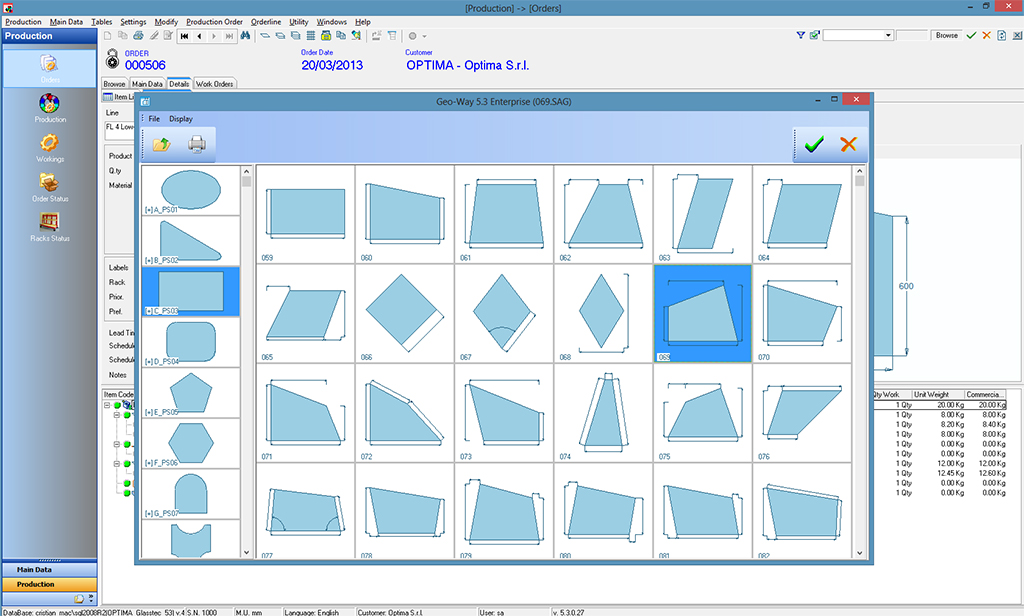Click the binoculars search icon
1024x616 pixels.
click(246, 36)
